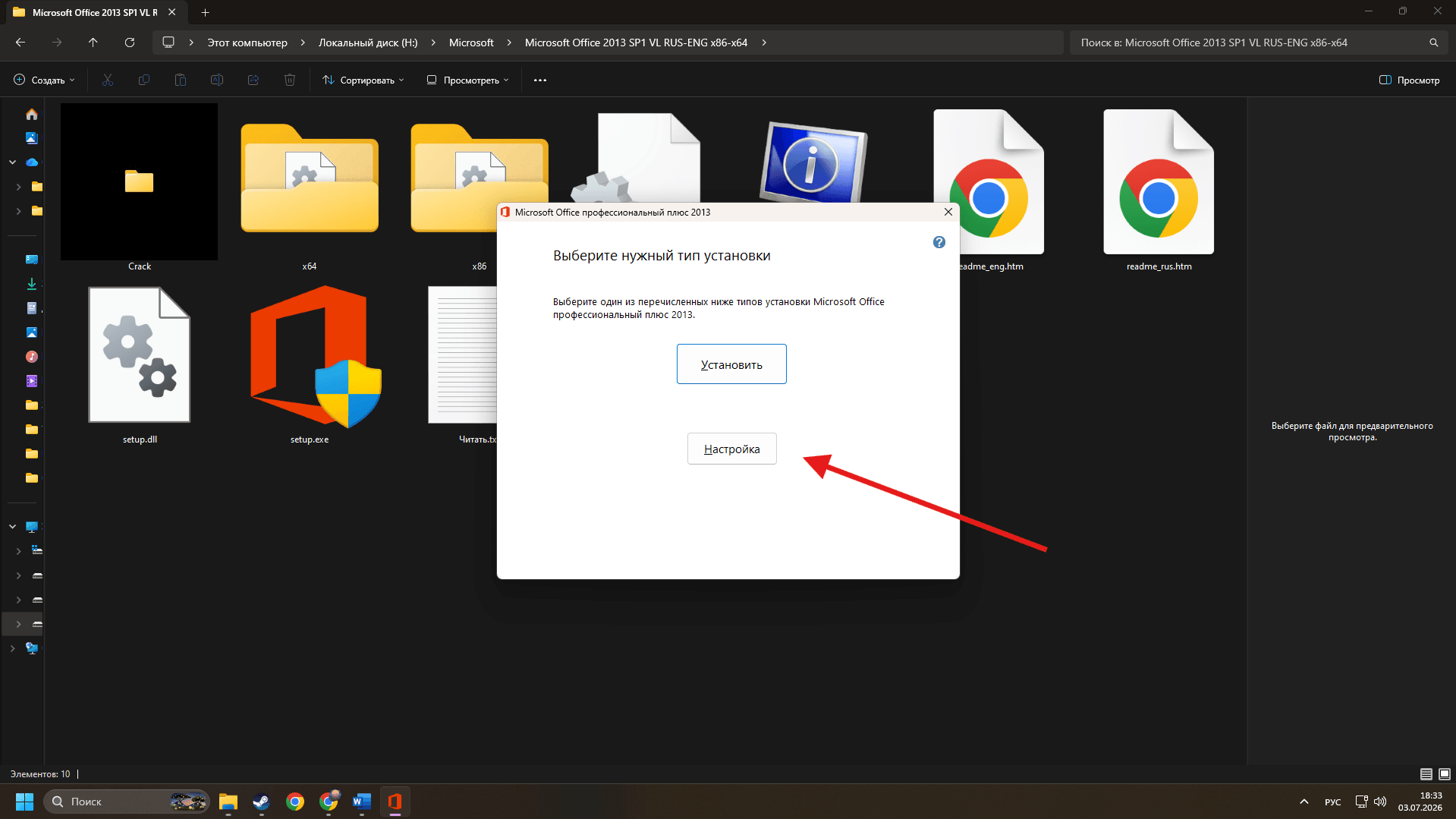
Task: Click the Настройка button
Action: tap(731, 449)
